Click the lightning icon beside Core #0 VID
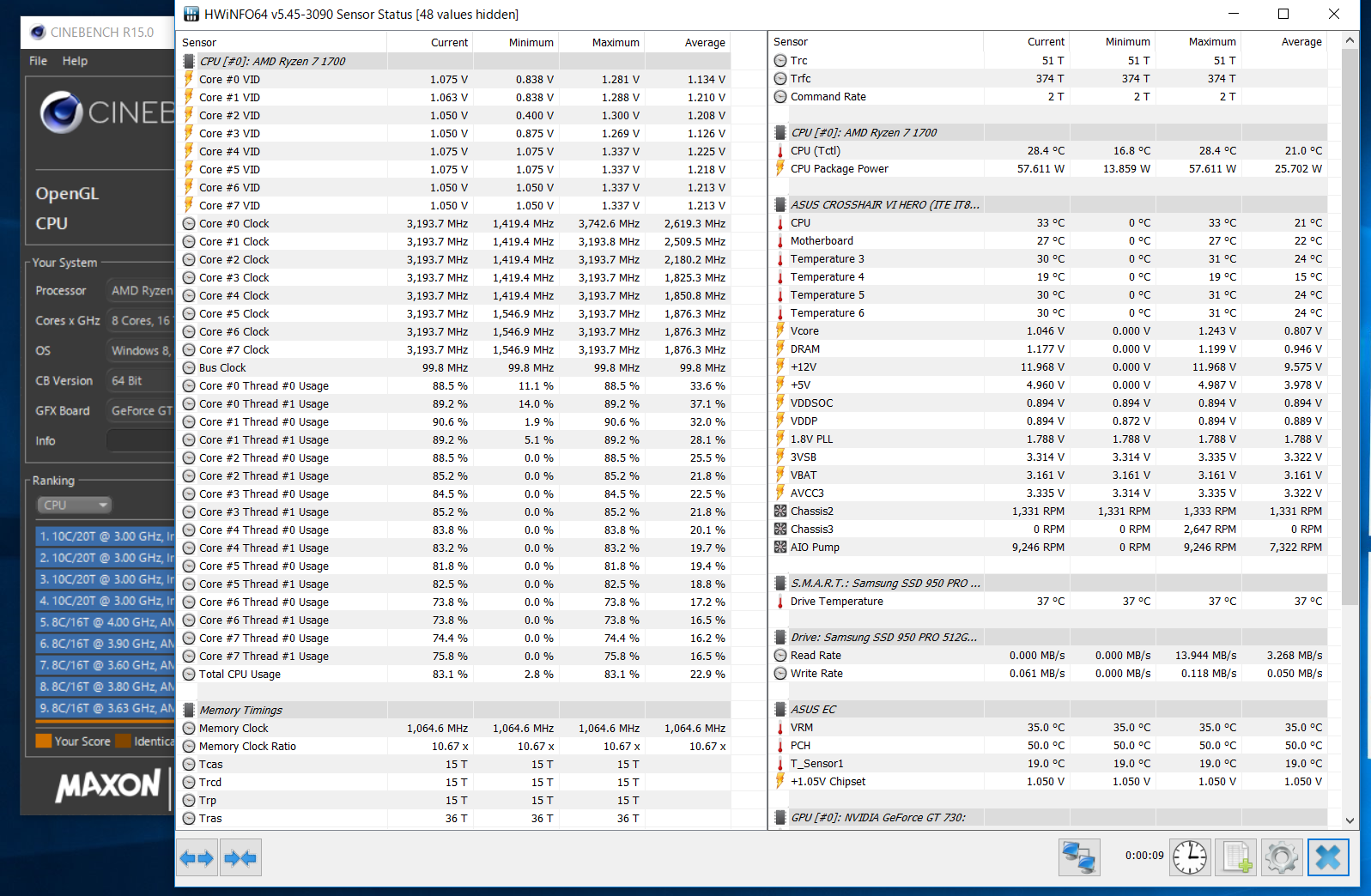Screen dimensions: 1371x896 [x=189, y=79]
